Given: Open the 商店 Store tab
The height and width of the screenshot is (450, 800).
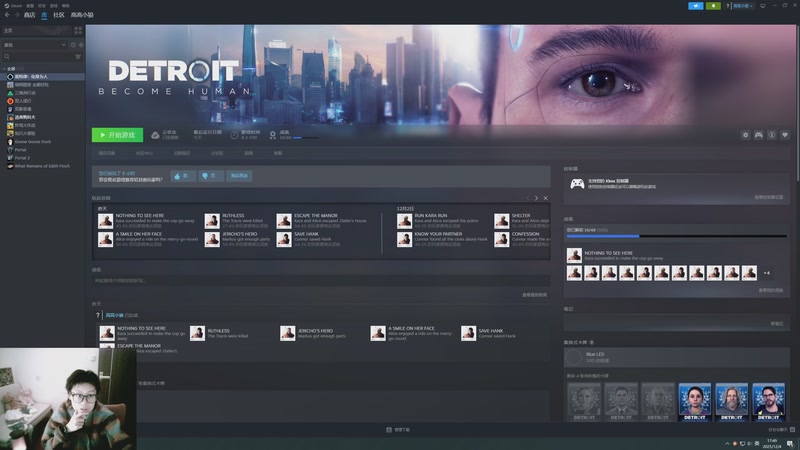Looking at the screenshot, I should click(30, 15).
